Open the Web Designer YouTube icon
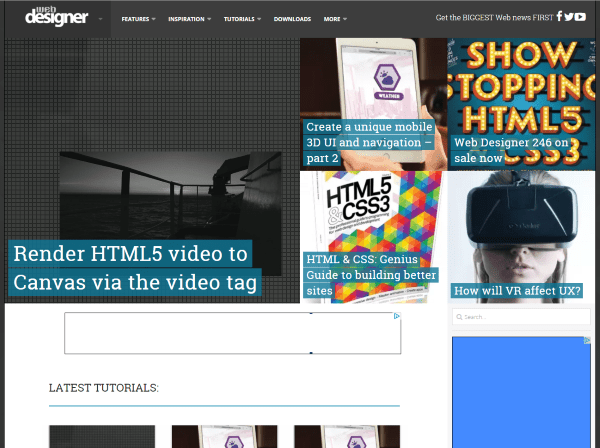The height and width of the screenshot is (448, 600). pyautogui.click(x=580, y=17)
